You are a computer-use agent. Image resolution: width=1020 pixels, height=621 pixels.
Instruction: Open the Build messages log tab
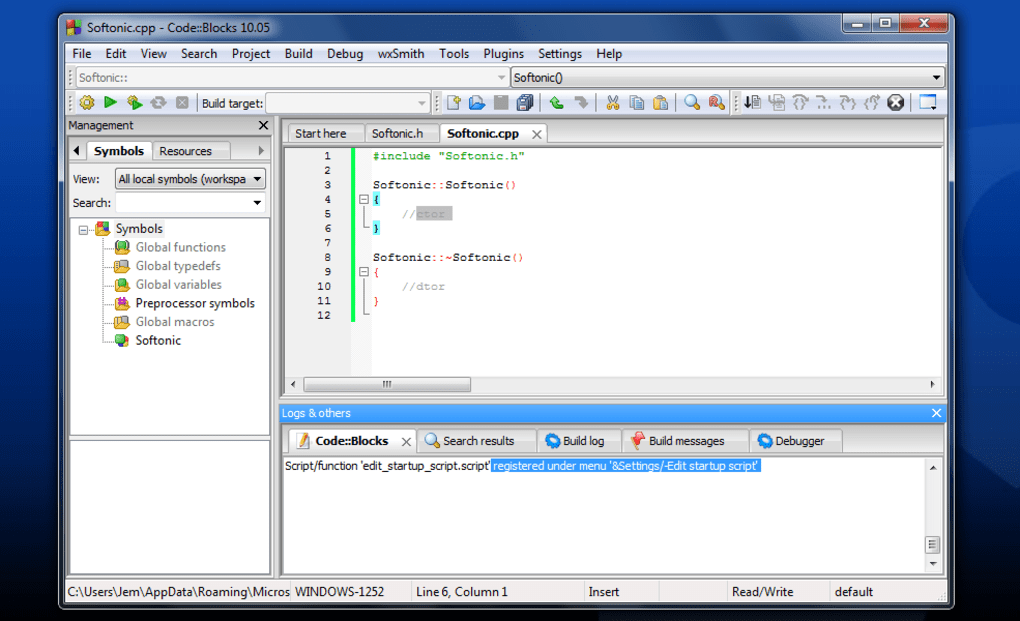(677, 441)
